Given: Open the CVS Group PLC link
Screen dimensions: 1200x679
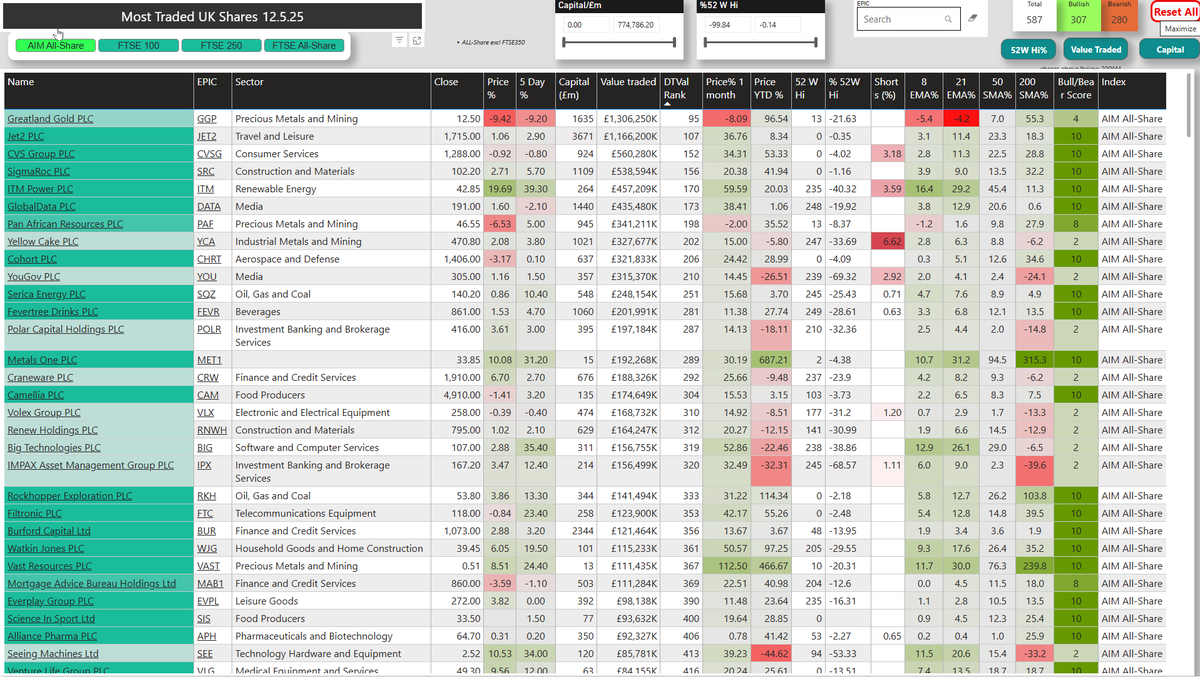Looking at the screenshot, I should tap(40, 154).
